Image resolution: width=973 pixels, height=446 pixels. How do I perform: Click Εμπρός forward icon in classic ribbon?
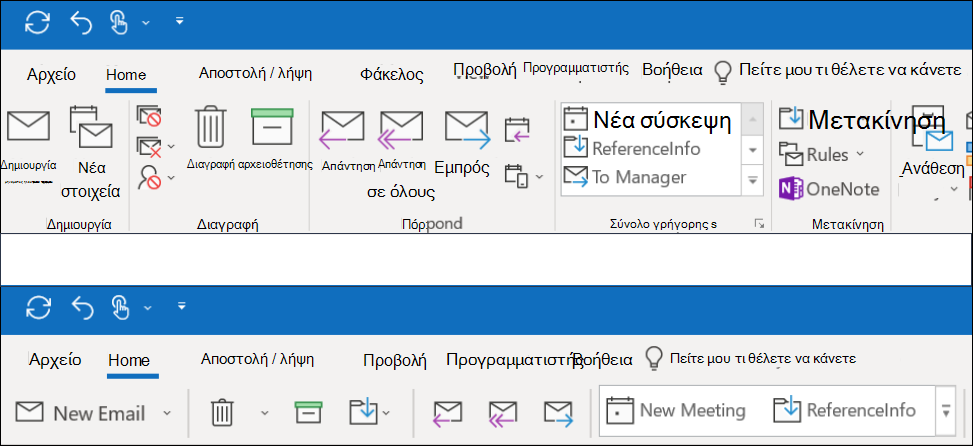(x=468, y=129)
